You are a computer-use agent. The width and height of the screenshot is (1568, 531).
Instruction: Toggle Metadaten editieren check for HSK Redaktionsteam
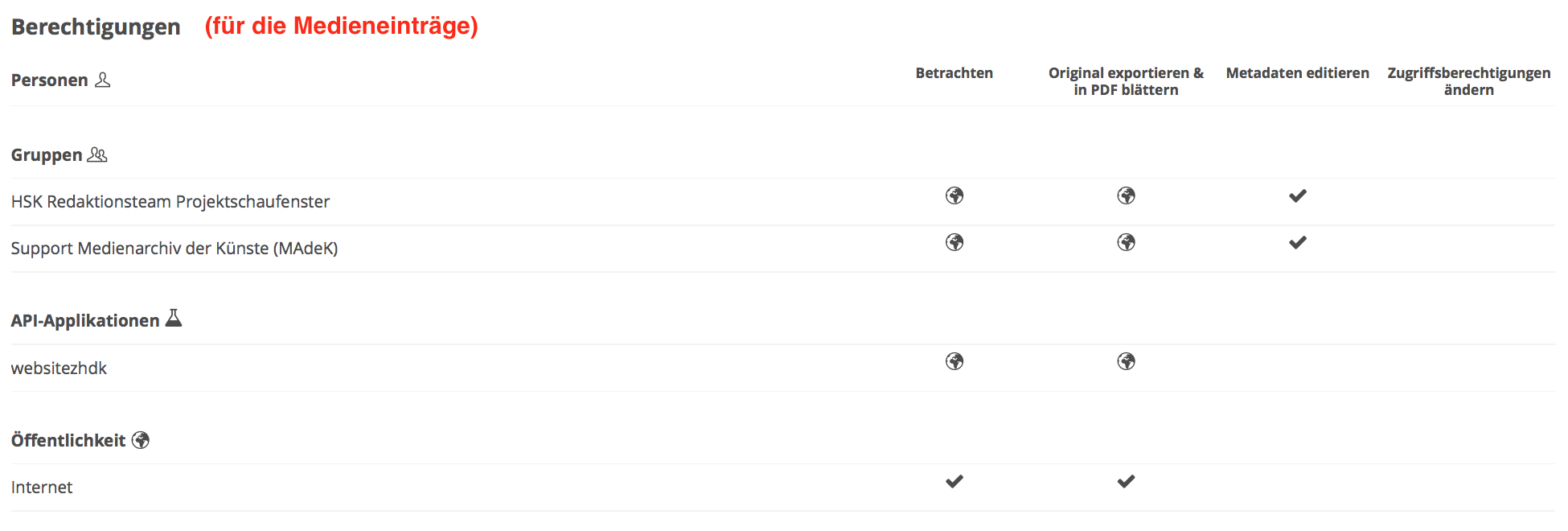1297,196
